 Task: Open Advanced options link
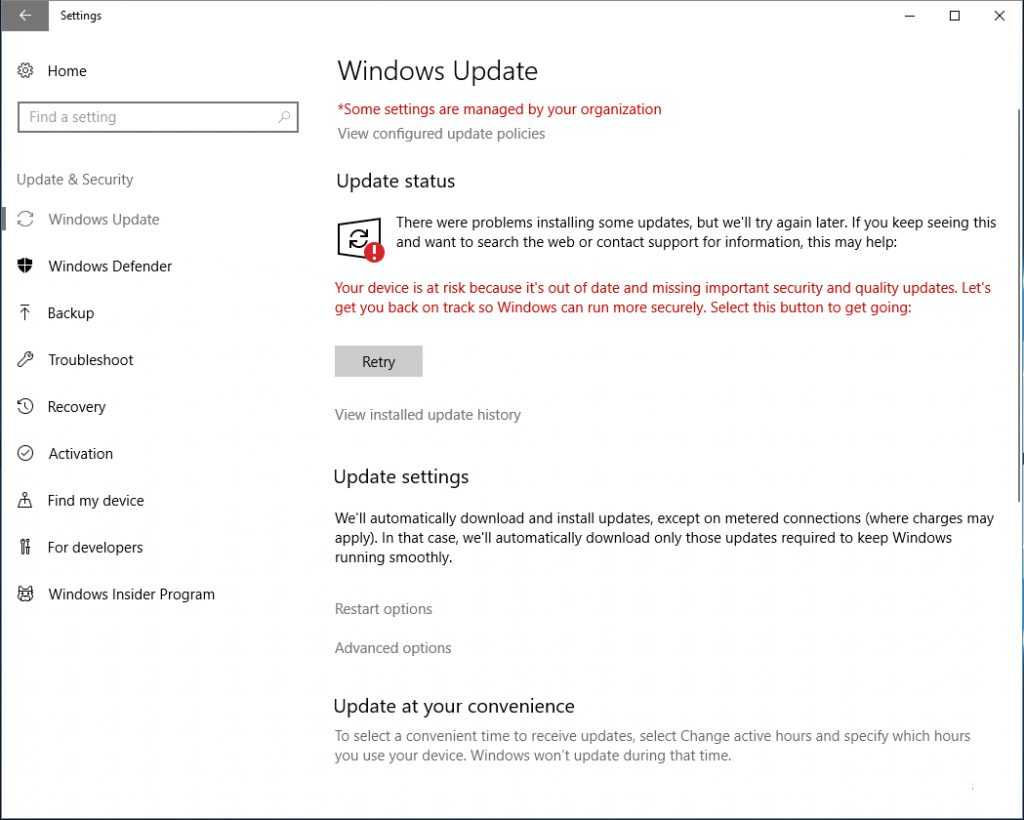pyautogui.click(x=392, y=648)
